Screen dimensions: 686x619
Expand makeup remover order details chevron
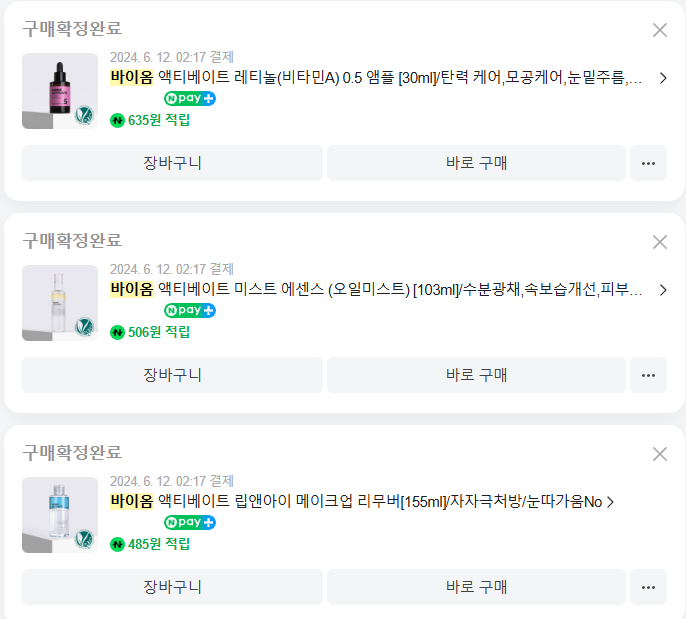pyautogui.click(x=611, y=502)
